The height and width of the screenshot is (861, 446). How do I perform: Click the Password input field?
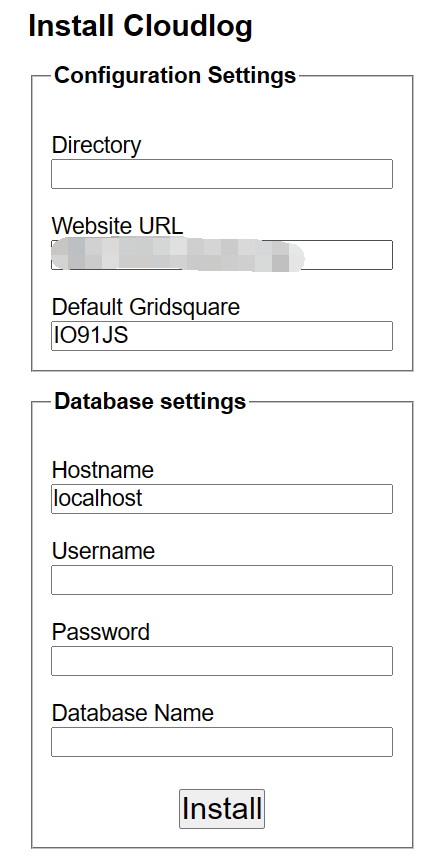[x=222, y=661]
